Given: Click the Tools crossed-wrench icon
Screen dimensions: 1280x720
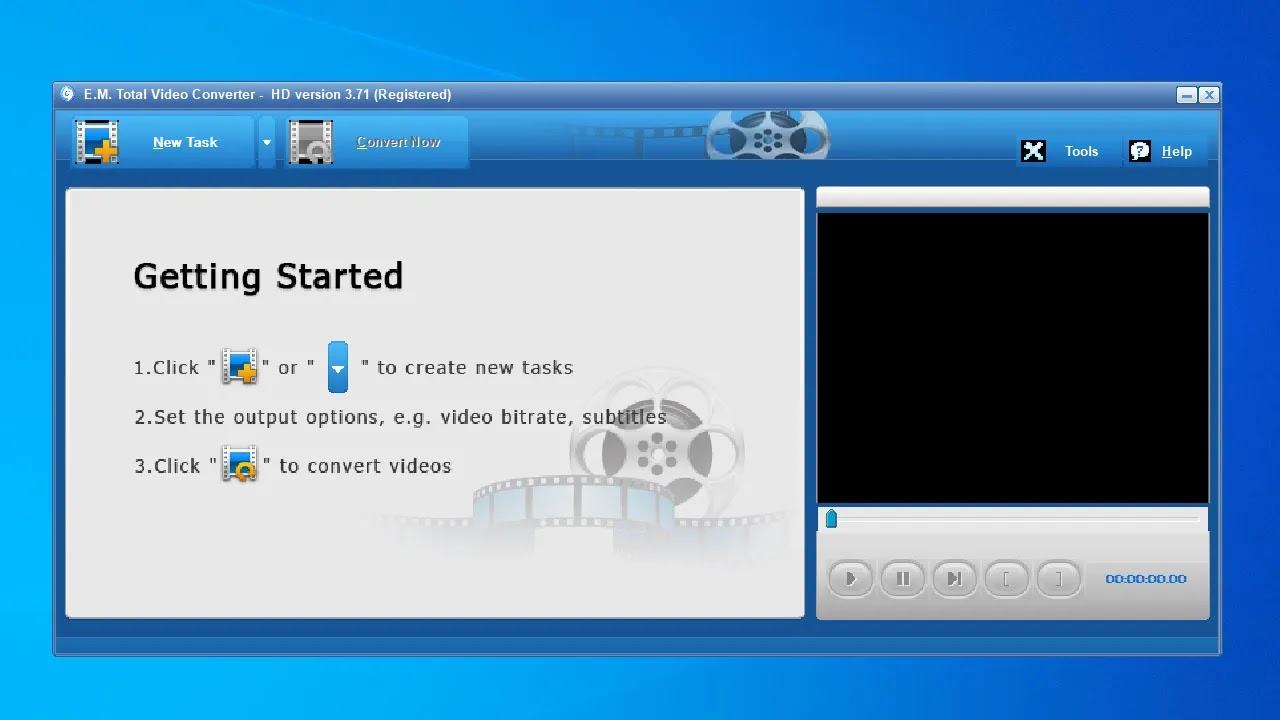Looking at the screenshot, I should (1033, 151).
